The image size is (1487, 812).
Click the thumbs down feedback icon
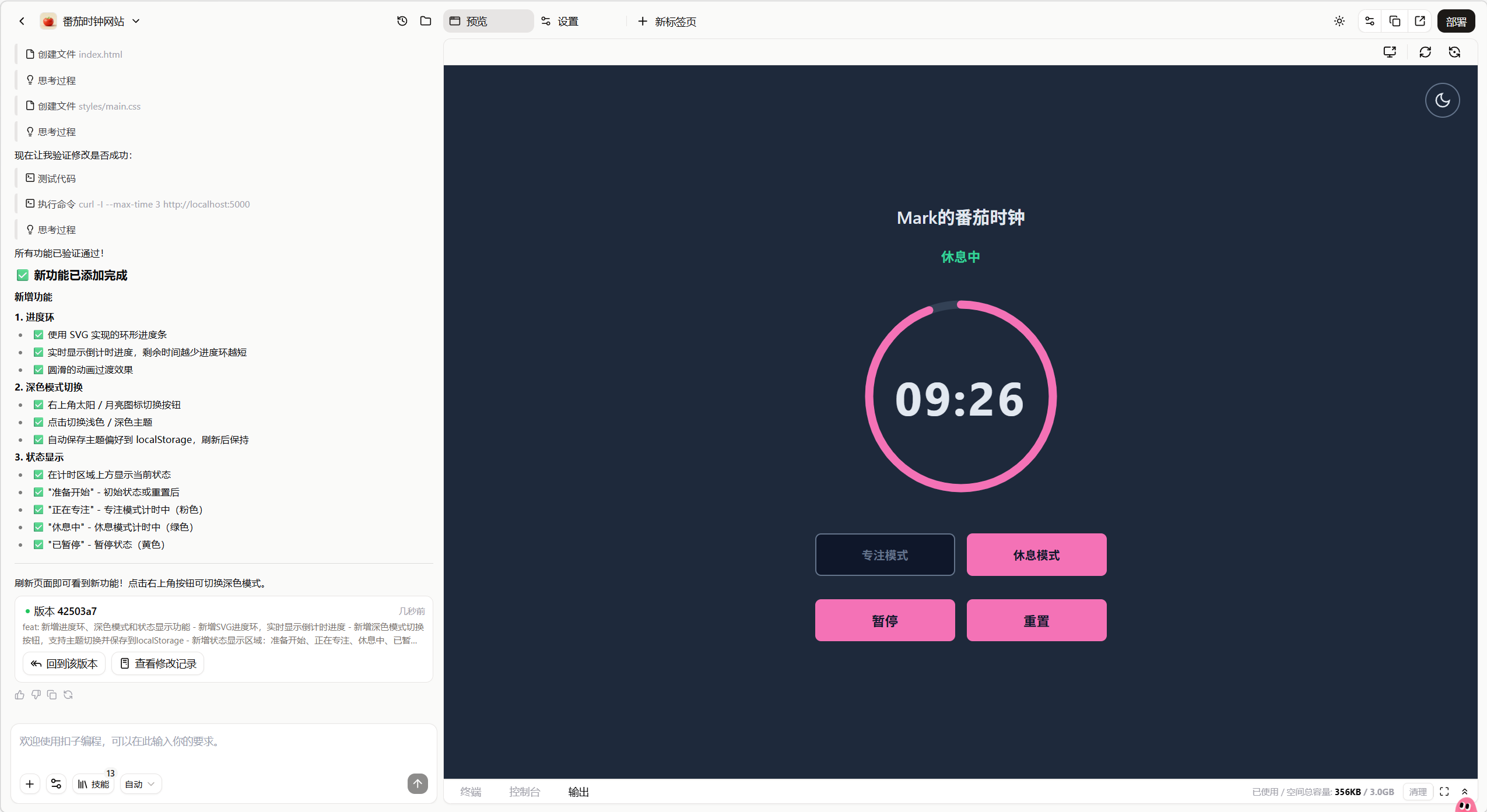36,695
